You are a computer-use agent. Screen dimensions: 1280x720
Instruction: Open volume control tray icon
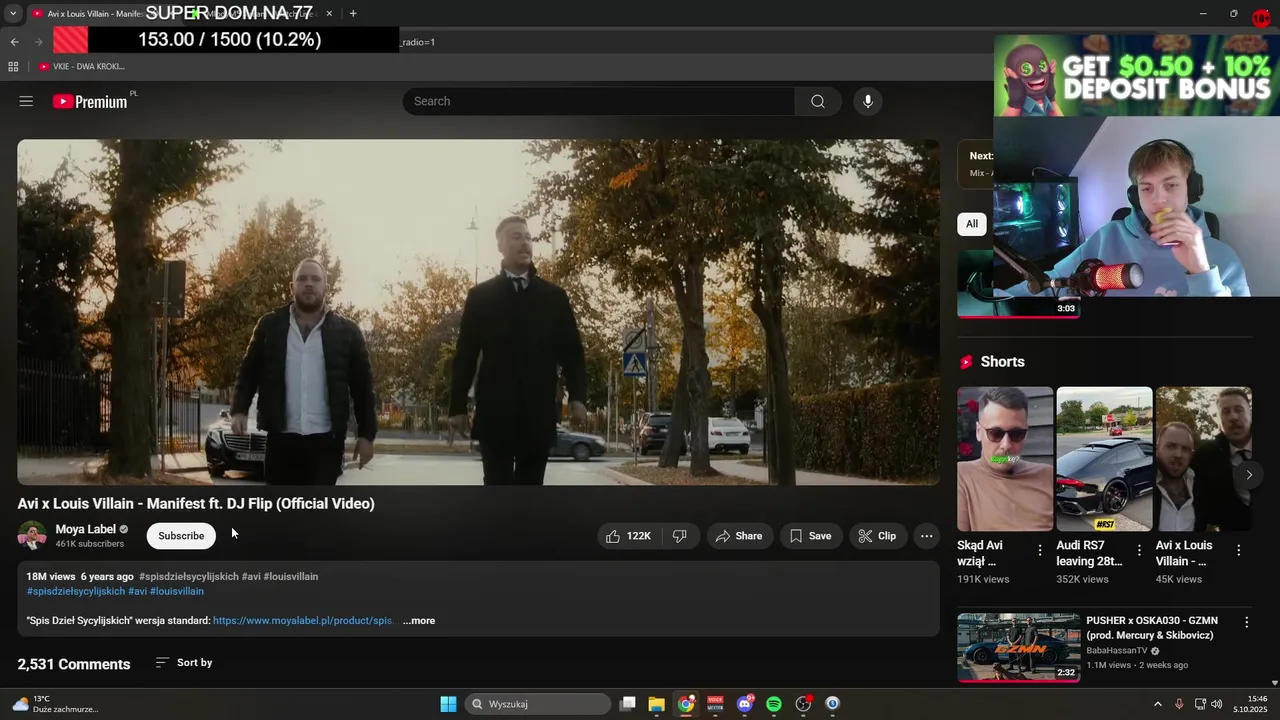coord(1217,704)
